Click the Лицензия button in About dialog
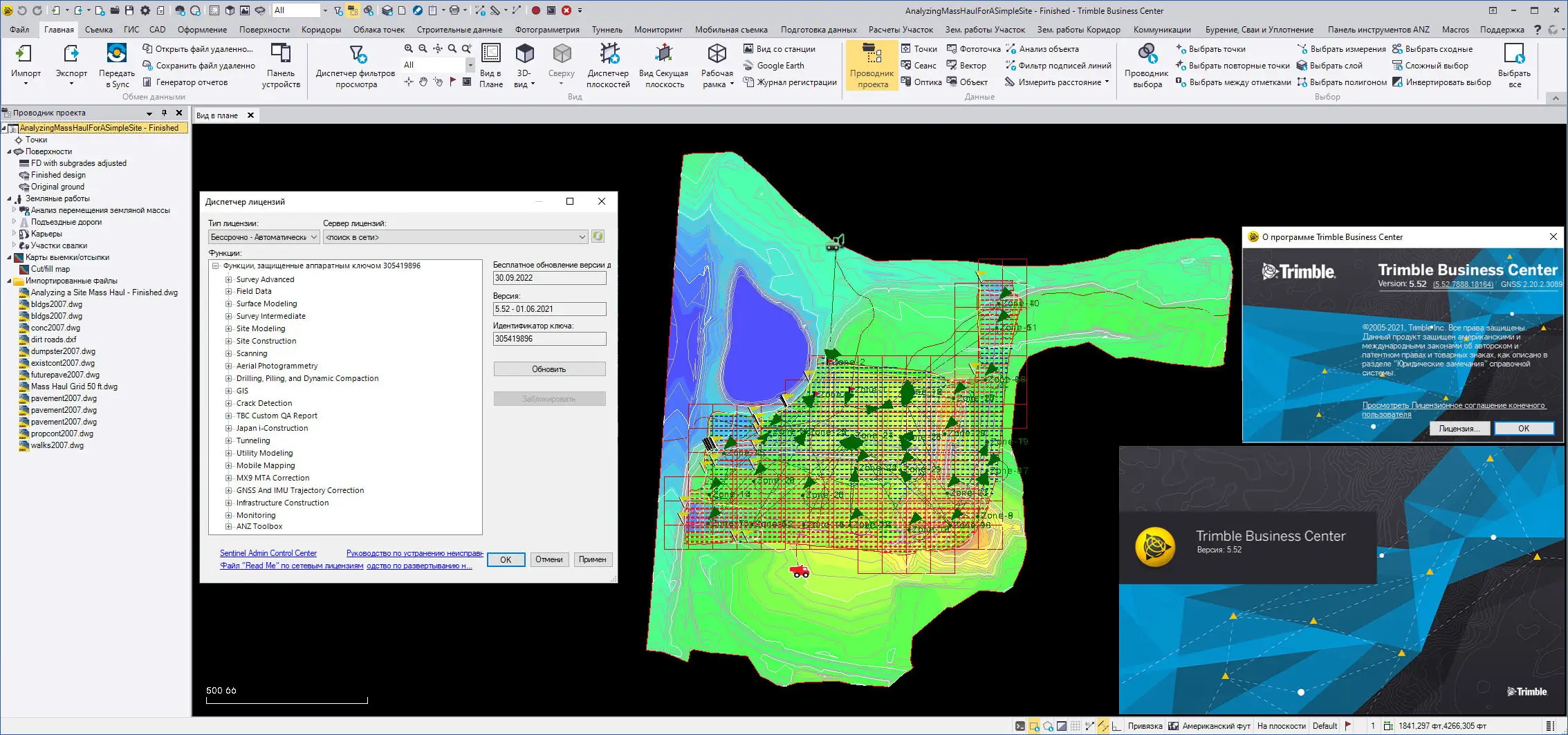Image resolution: width=1568 pixels, height=735 pixels. click(1459, 429)
